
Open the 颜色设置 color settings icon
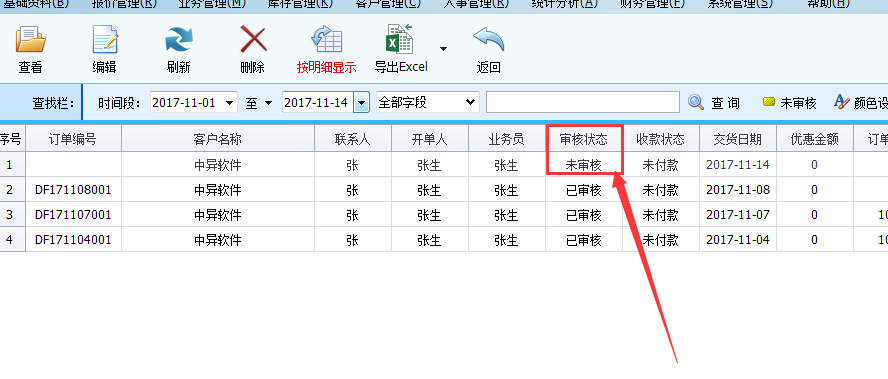(x=842, y=103)
